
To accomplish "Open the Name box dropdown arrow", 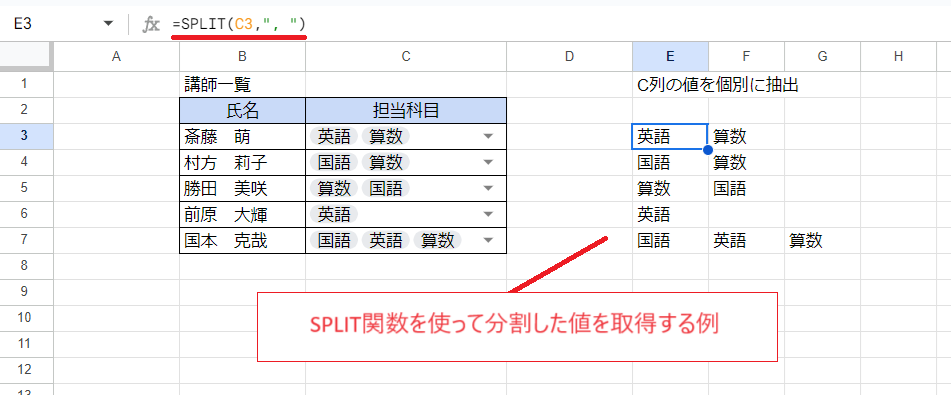I will point(109,24).
